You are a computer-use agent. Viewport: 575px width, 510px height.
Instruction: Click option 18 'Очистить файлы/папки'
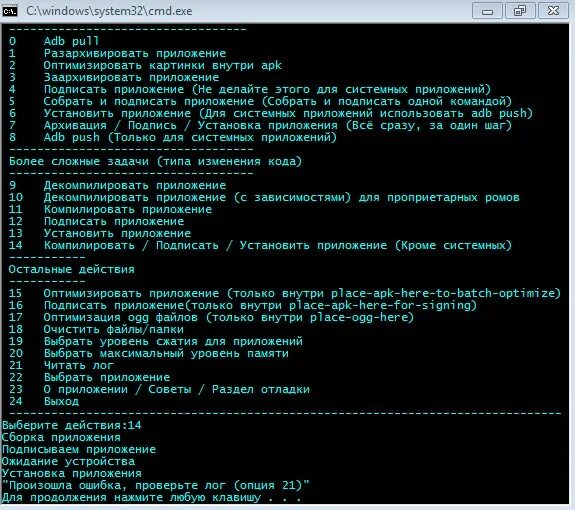point(96,329)
